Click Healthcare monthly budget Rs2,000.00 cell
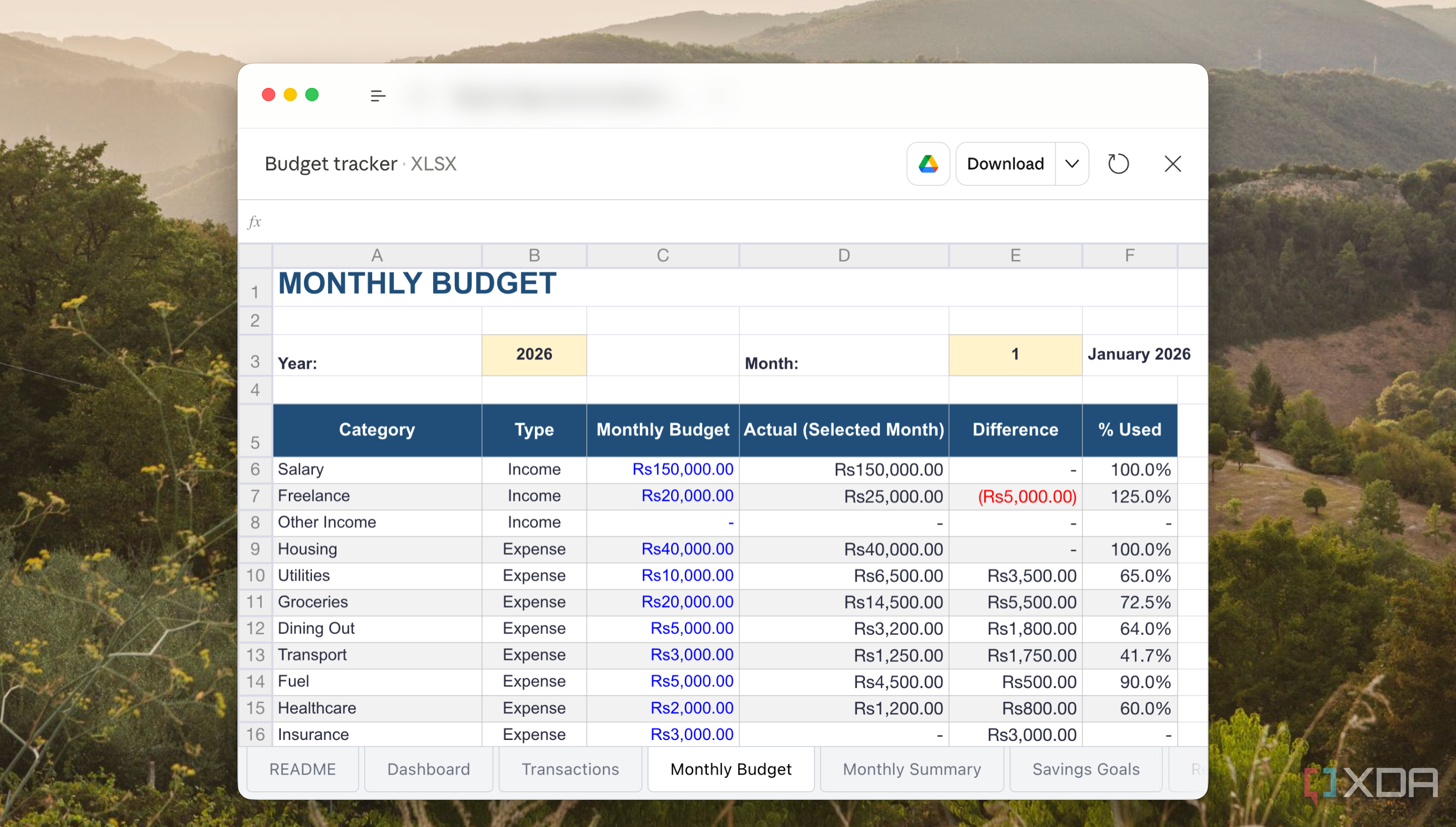1456x827 pixels. [663, 708]
